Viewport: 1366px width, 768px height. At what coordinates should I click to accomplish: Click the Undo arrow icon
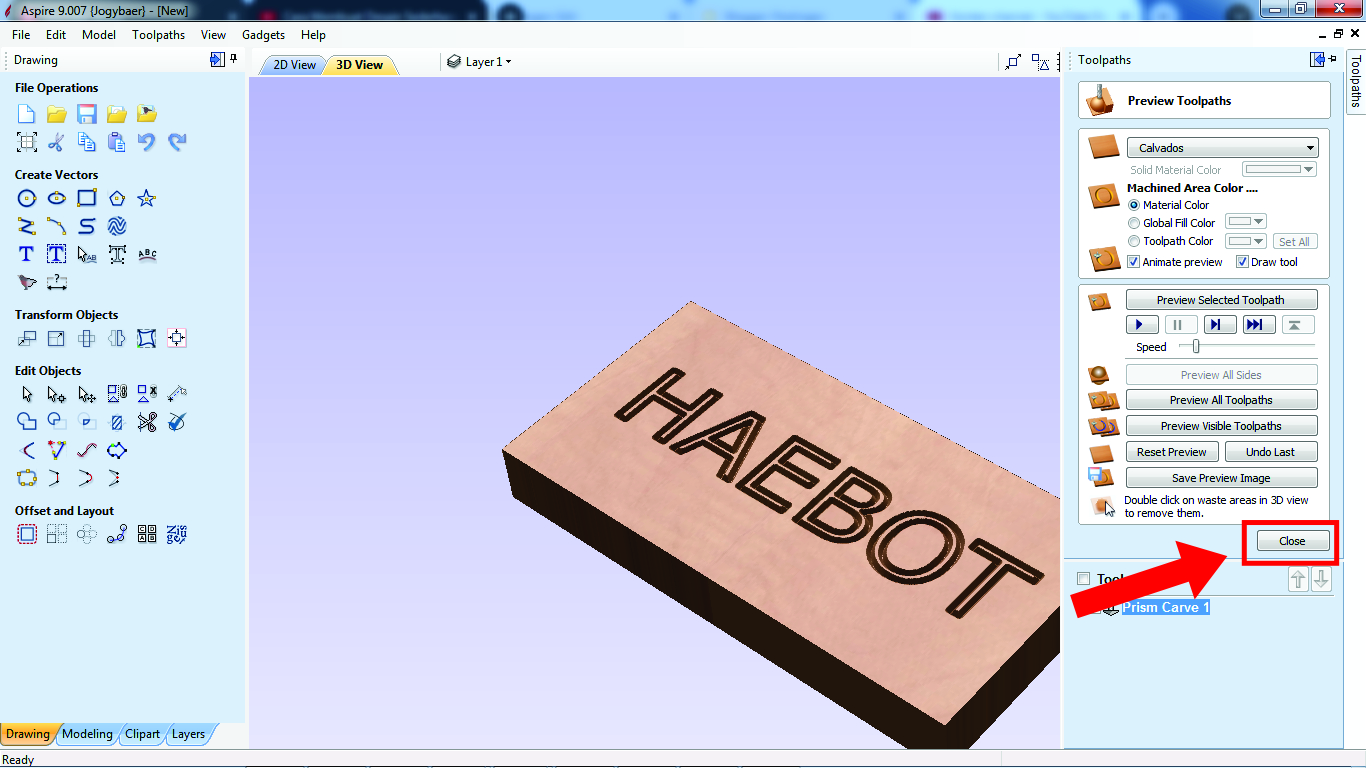click(147, 142)
